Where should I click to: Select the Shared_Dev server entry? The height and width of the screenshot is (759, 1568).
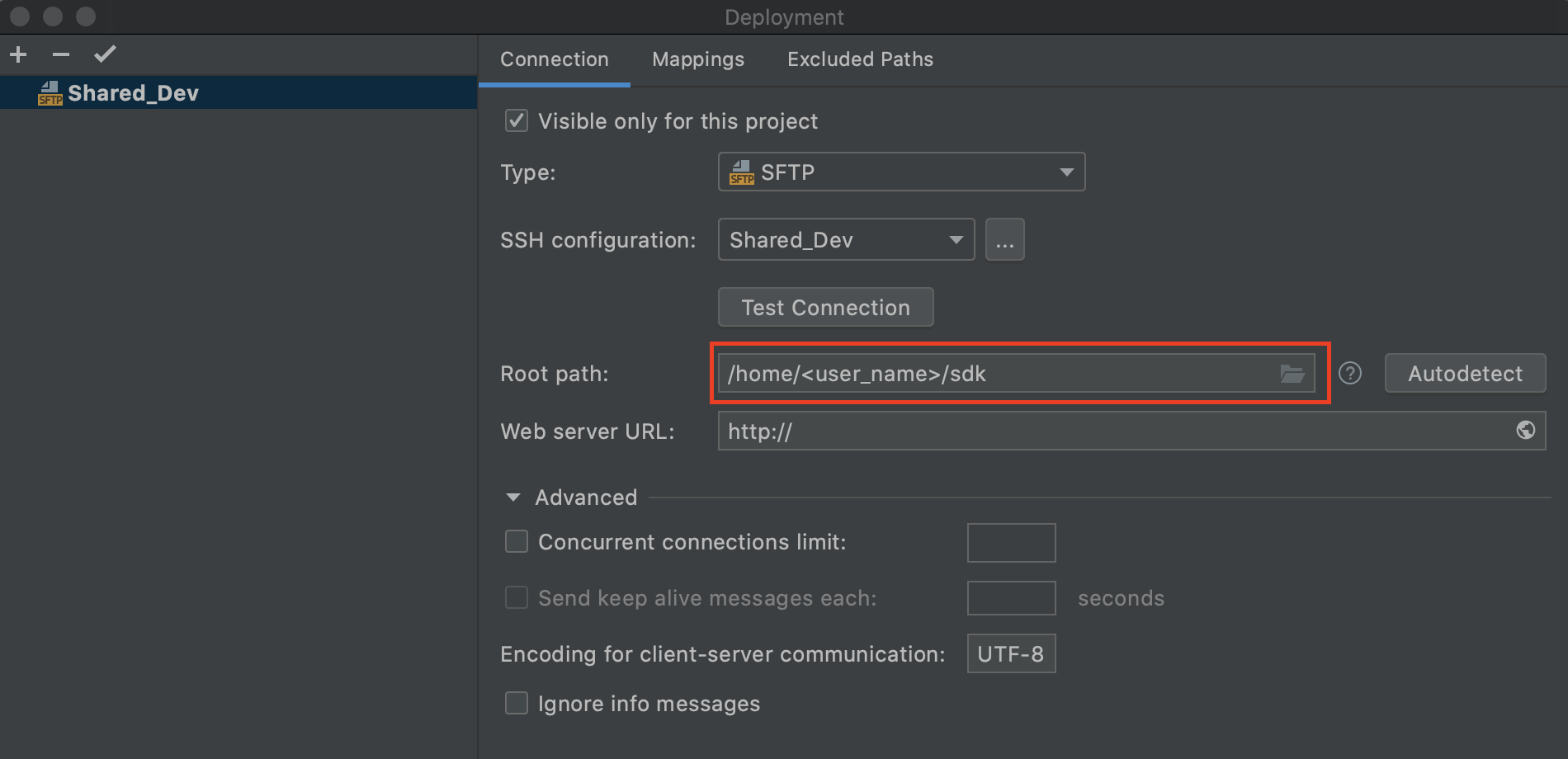tap(239, 92)
